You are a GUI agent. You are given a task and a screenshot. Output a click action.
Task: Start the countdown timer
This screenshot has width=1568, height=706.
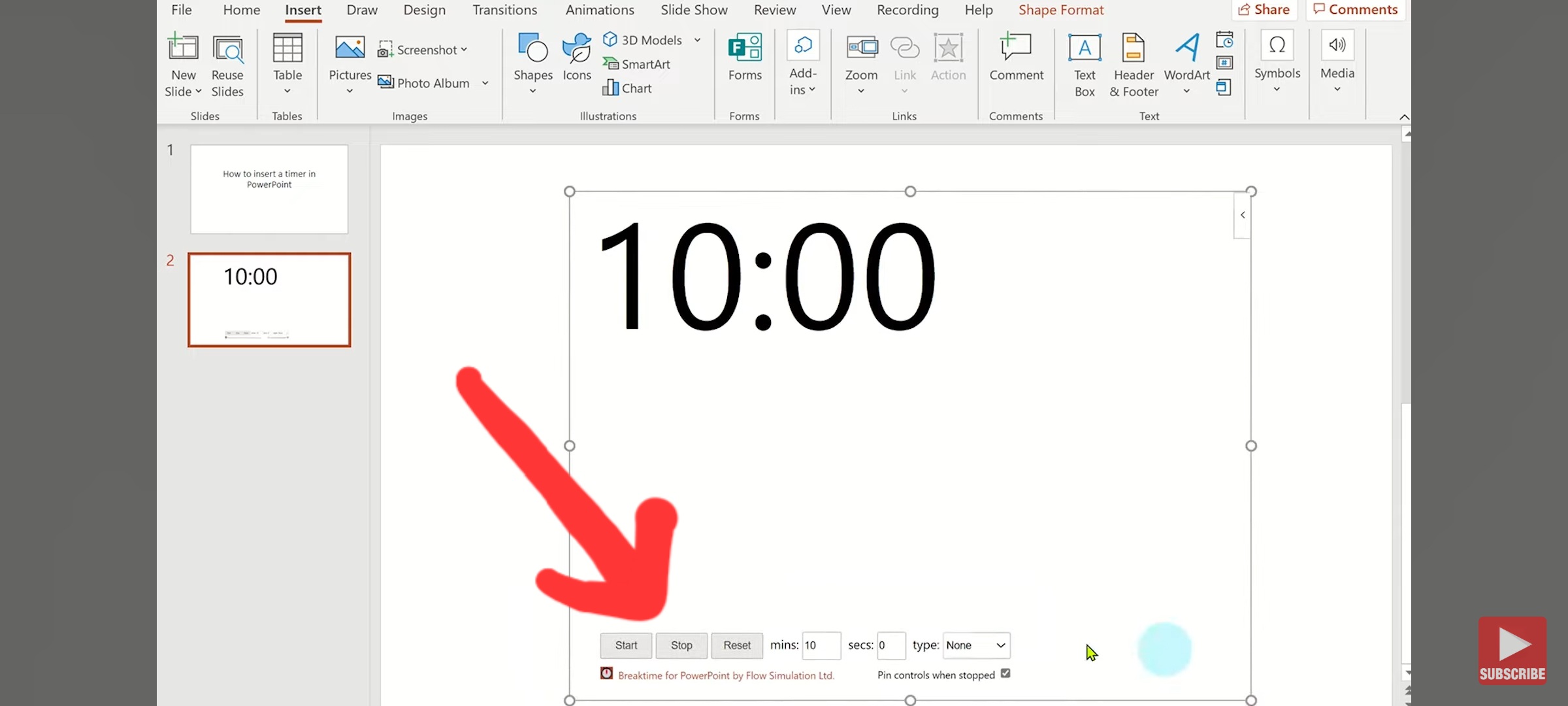pyautogui.click(x=625, y=645)
